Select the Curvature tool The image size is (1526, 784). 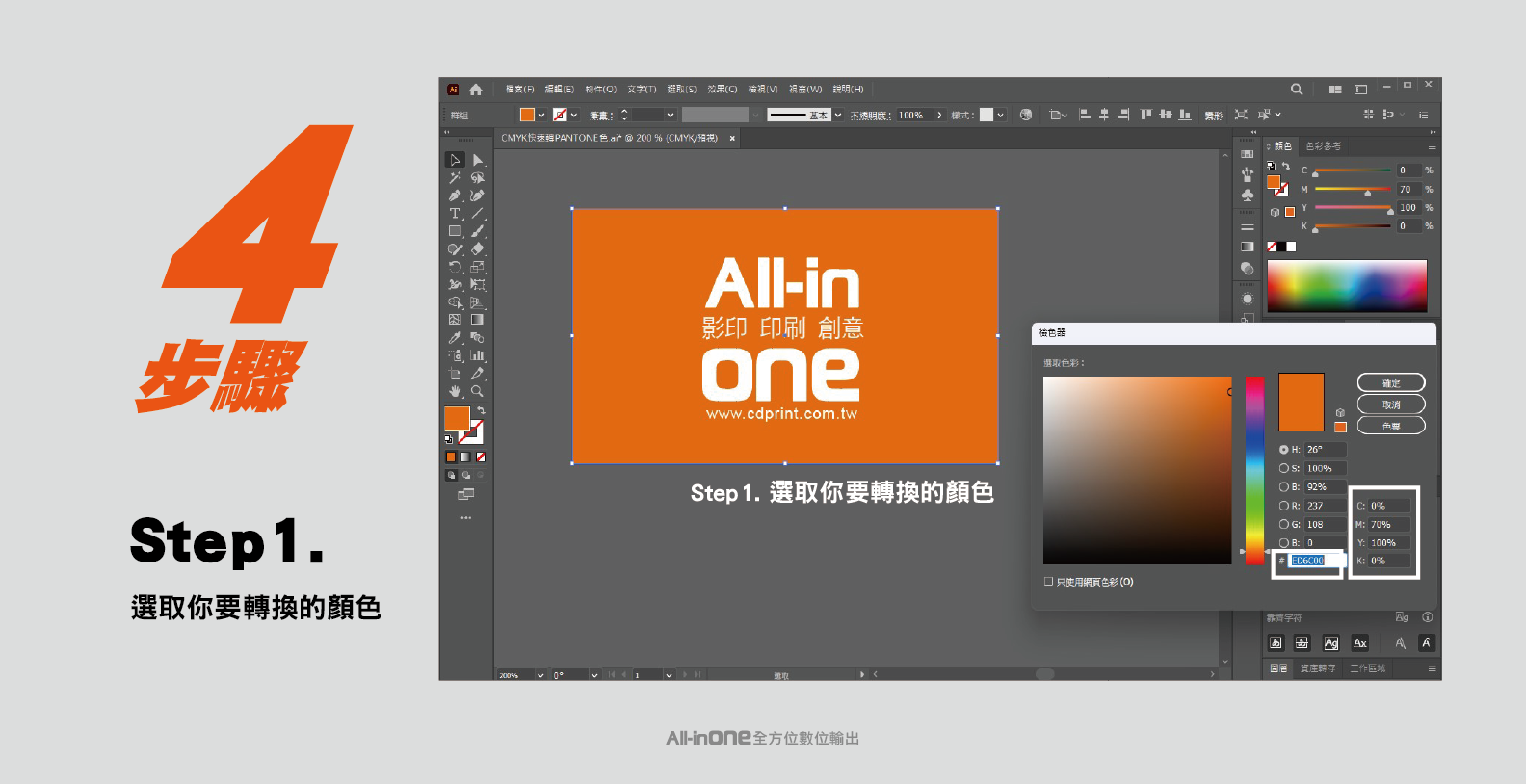pos(478,196)
